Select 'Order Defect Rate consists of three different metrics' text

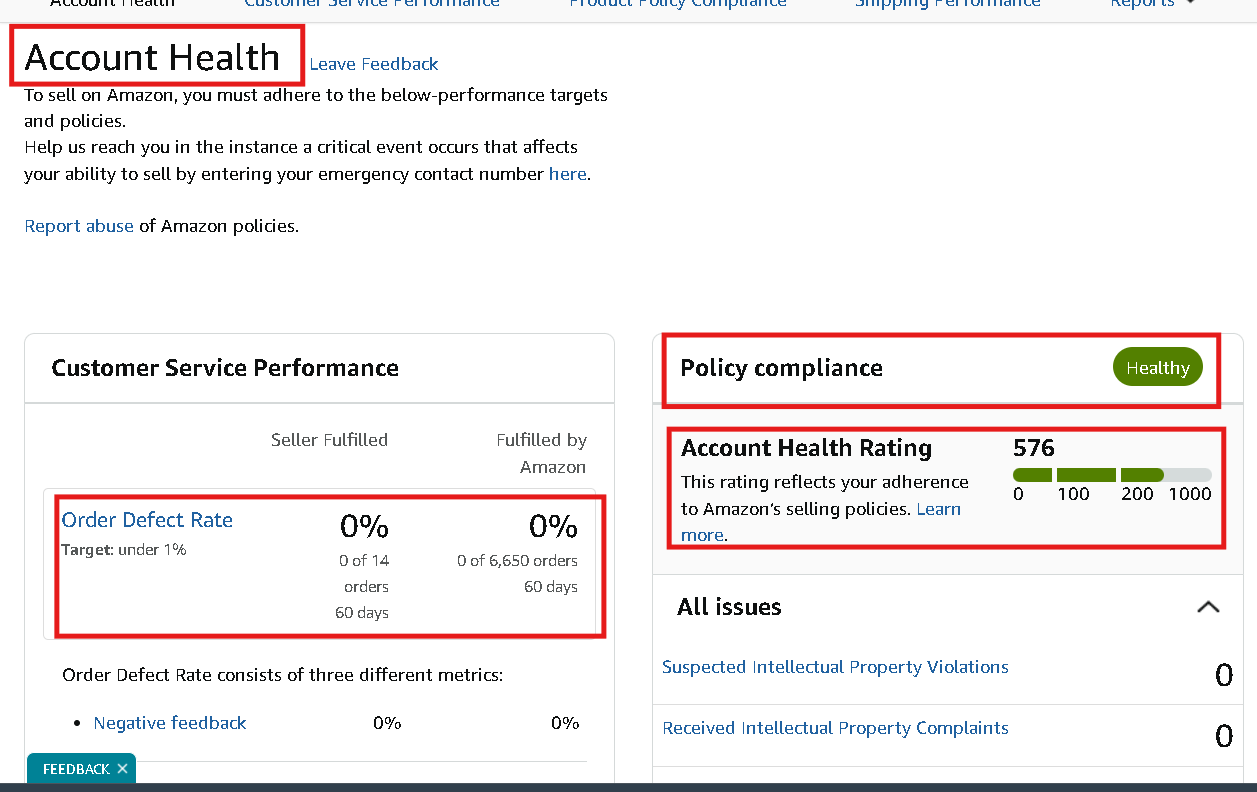pyautogui.click(x=282, y=675)
